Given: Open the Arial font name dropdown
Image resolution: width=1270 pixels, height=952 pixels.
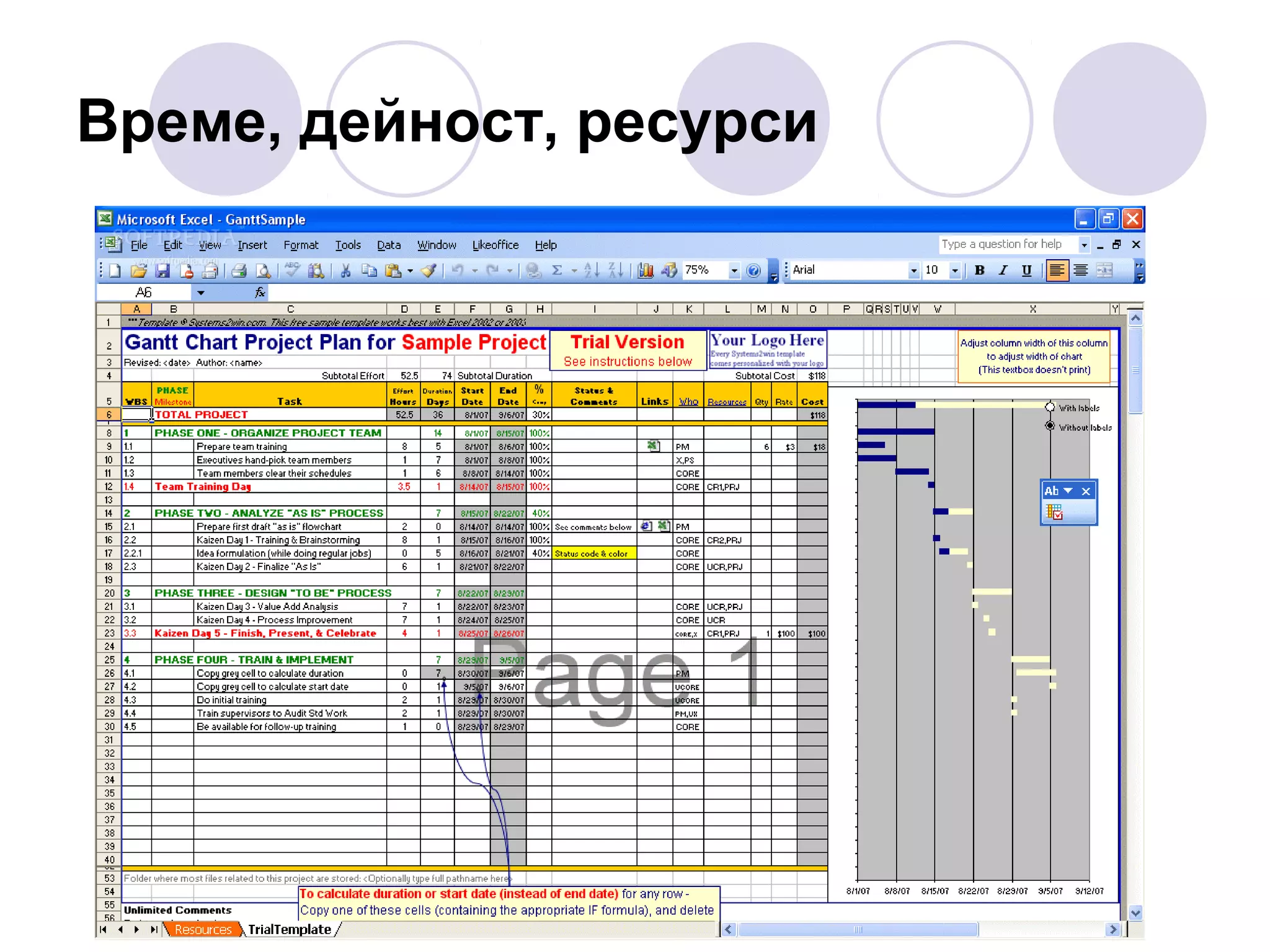Looking at the screenshot, I should click(x=913, y=270).
